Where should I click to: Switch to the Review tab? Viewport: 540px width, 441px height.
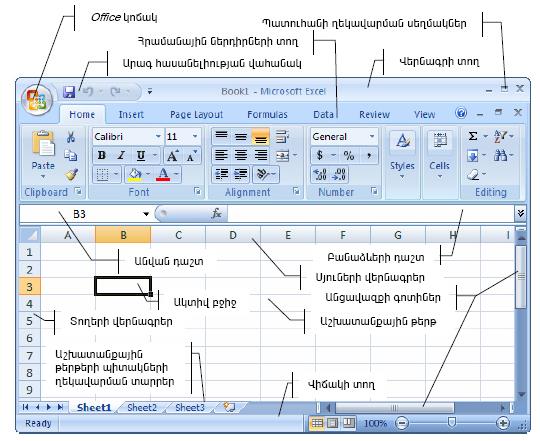click(374, 114)
